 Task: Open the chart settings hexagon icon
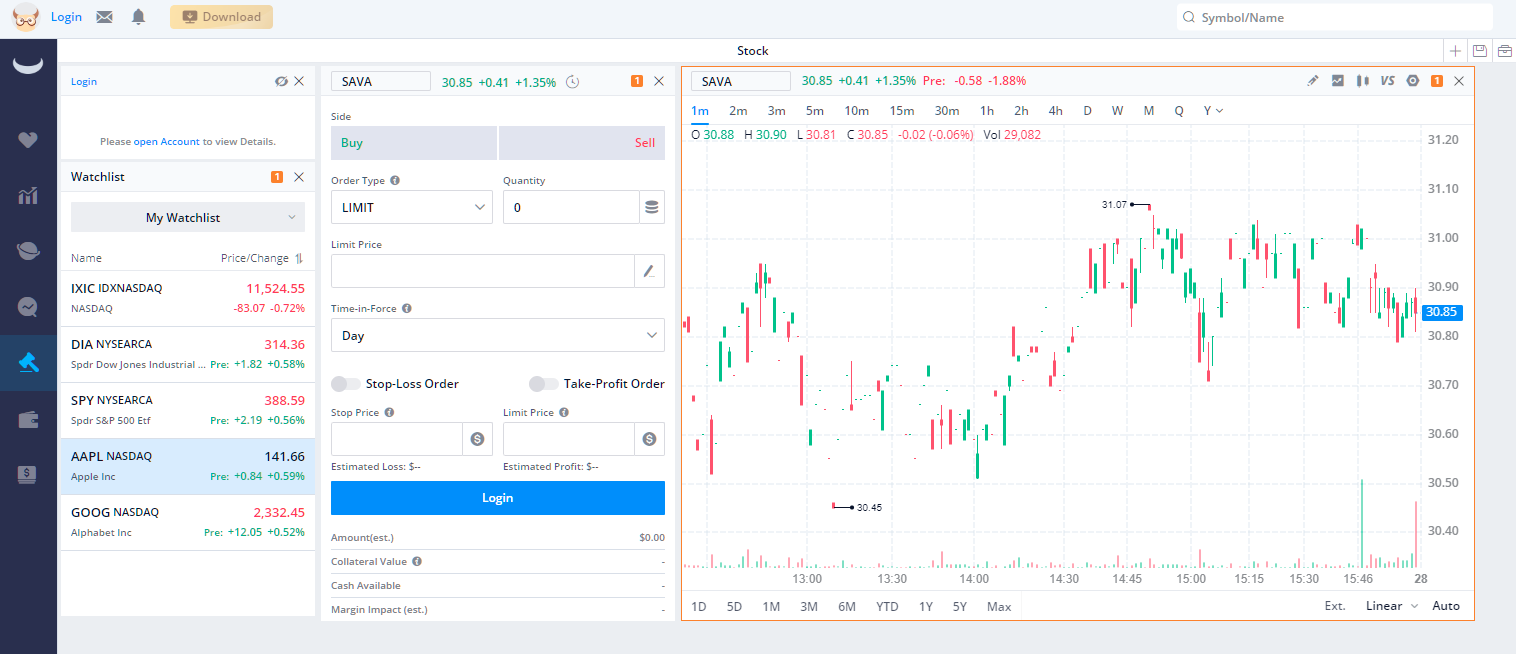click(x=1413, y=81)
